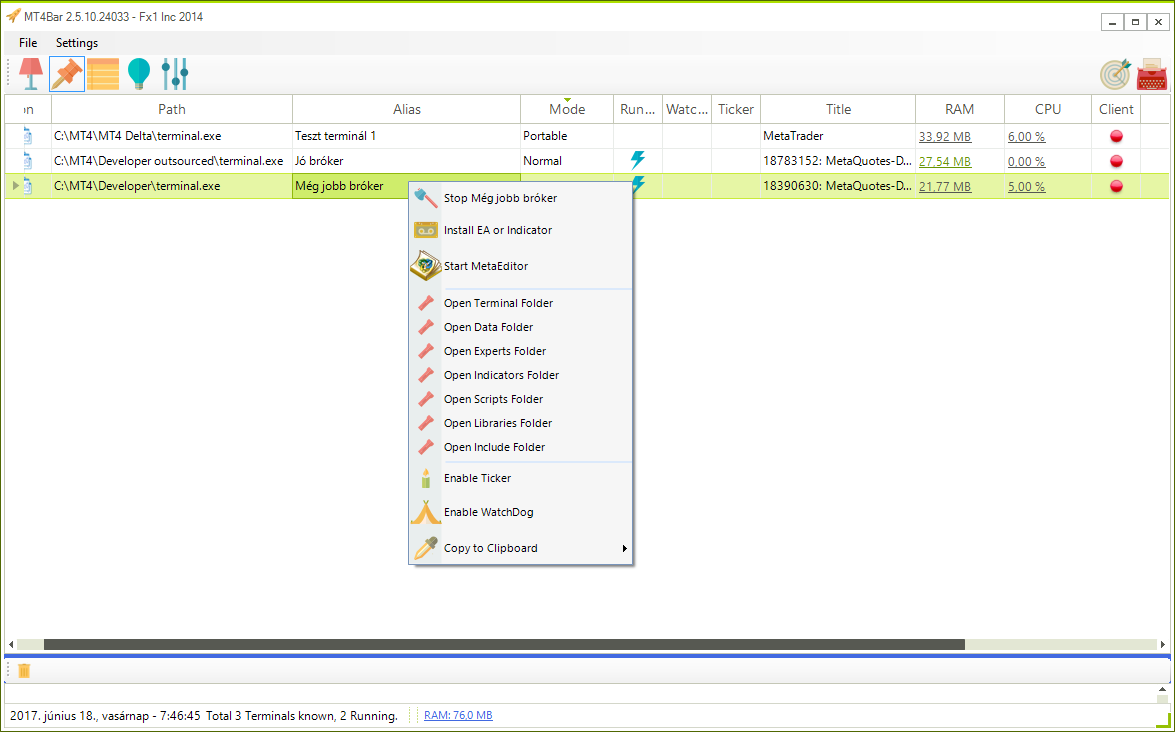Open the sliders settings toolbar icon
The width and height of the screenshot is (1175, 732).
point(175,74)
